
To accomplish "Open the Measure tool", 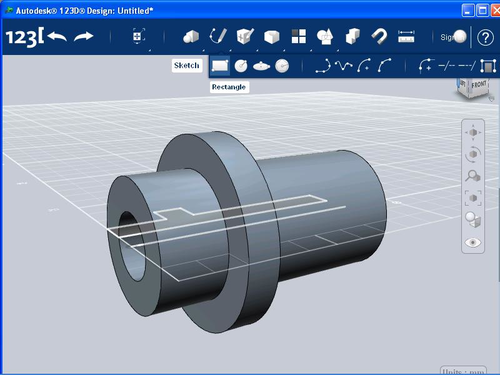I will (x=406, y=36).
